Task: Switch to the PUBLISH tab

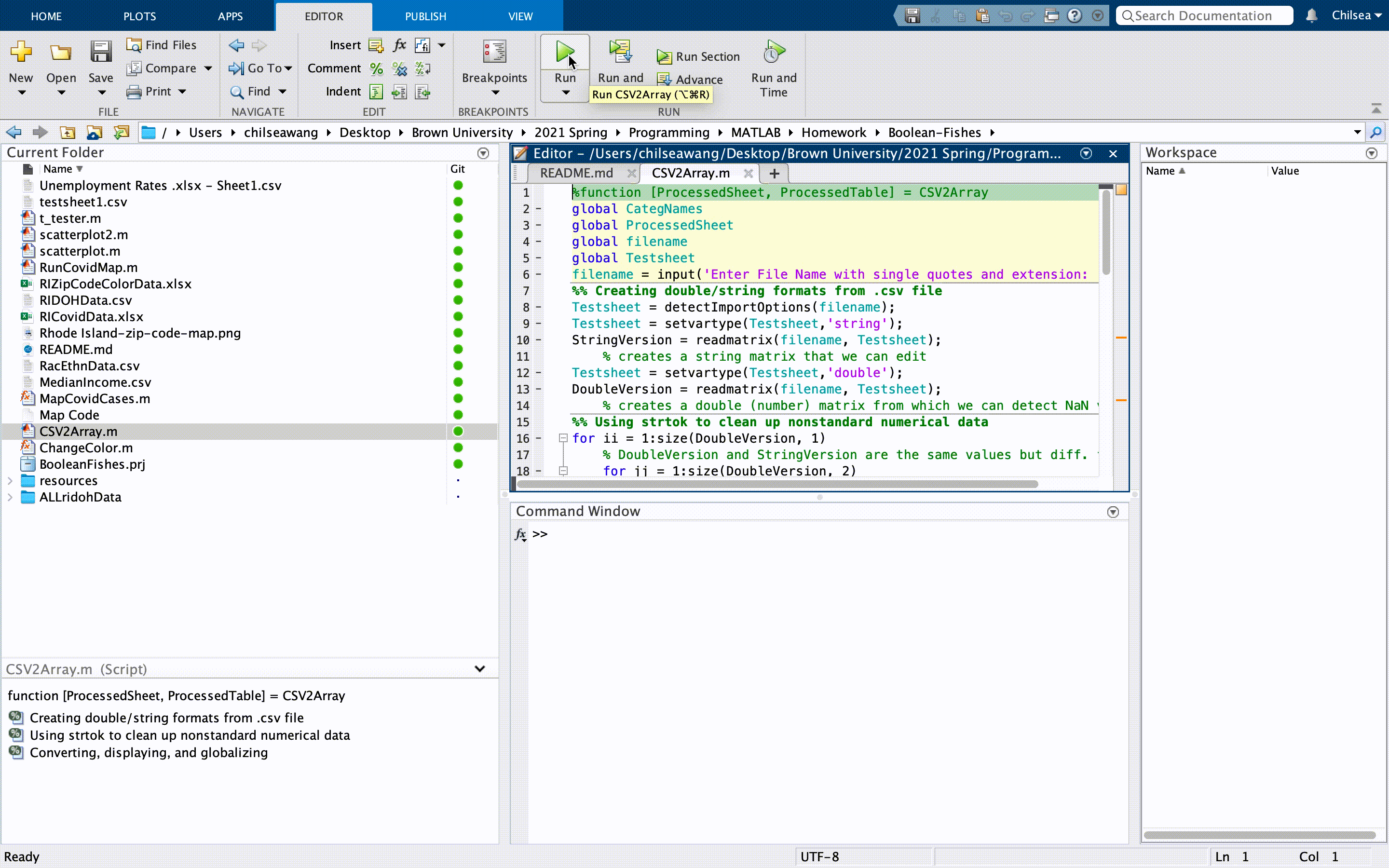Action: click(x=425, y=16)
